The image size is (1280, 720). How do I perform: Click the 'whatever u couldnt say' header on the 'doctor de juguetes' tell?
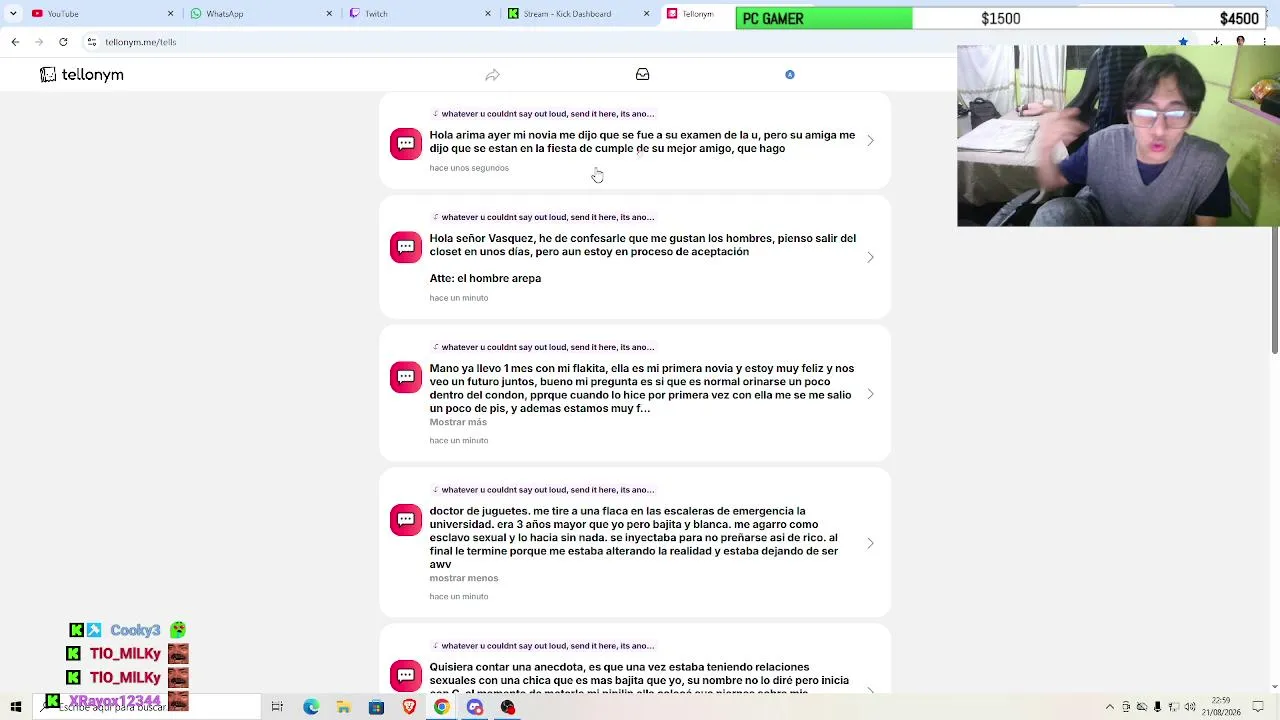[543, 490]
